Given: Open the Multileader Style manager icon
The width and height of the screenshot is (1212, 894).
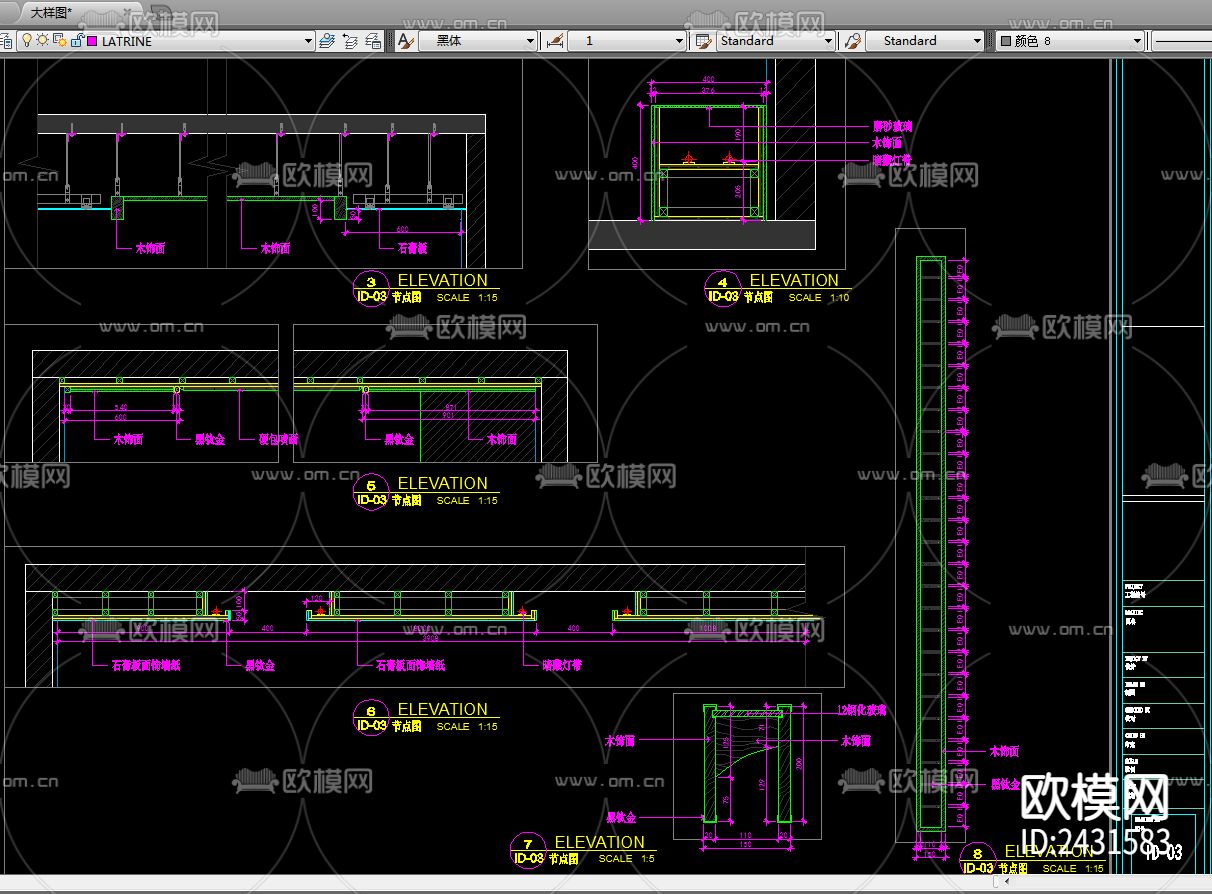Looking at the screenshot, I should tap(853, 41).
